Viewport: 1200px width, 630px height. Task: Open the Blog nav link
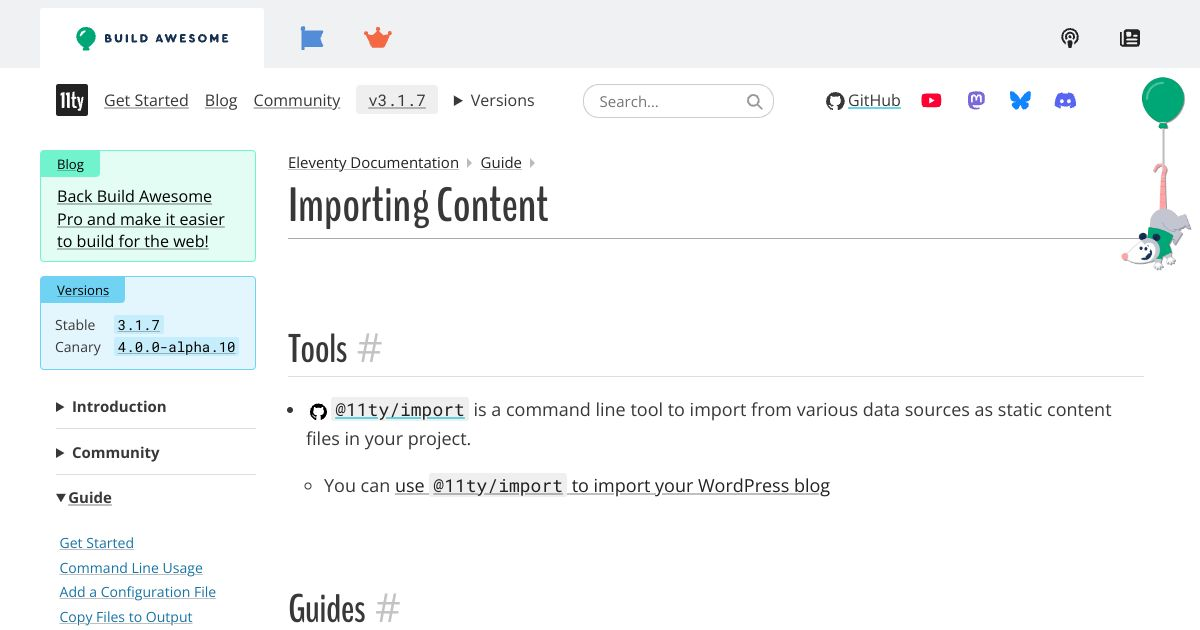coord(221,100)
